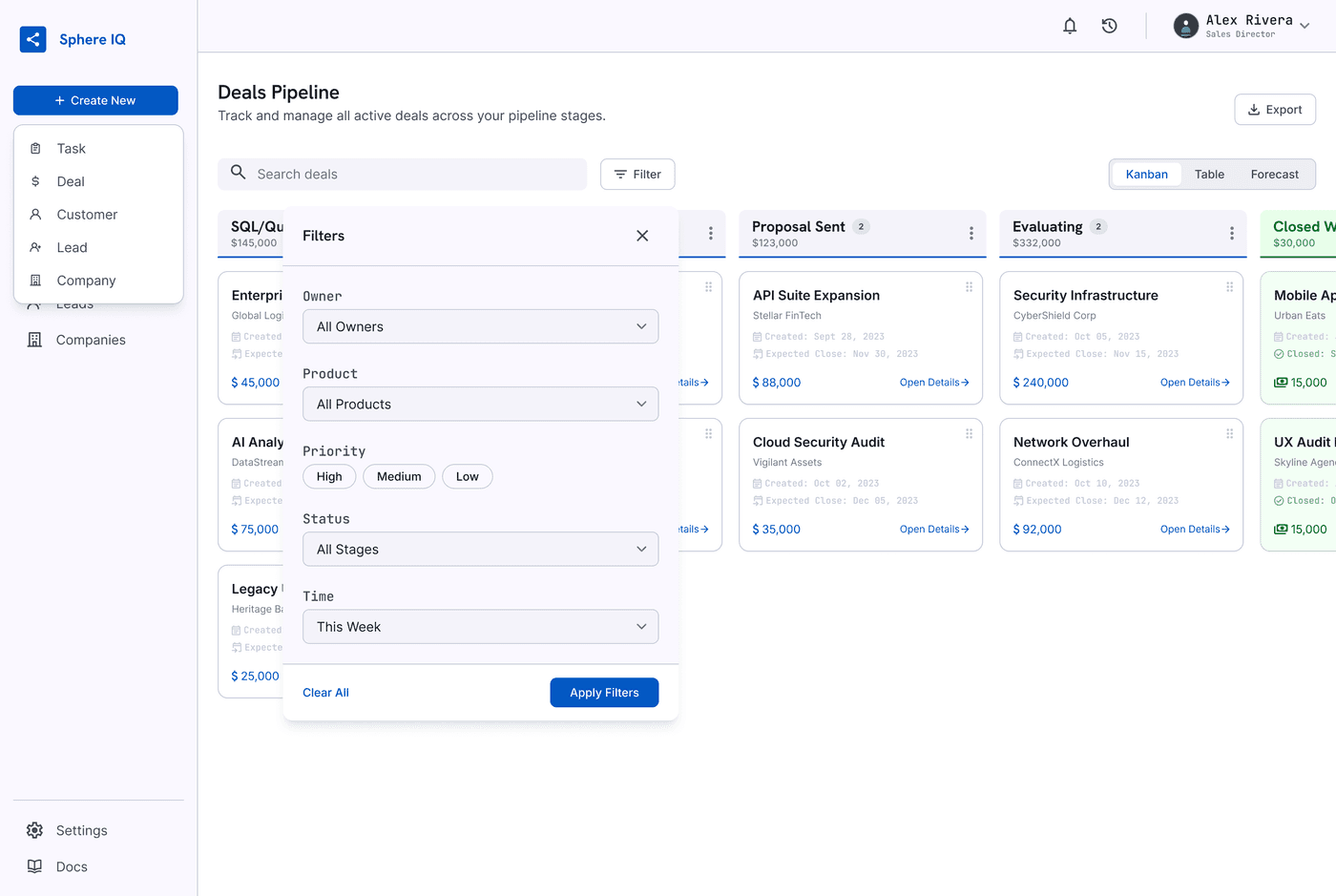Click the Task clipboard icon
The height and width of the screenshot is (896, 1336).
pos(35,149)
